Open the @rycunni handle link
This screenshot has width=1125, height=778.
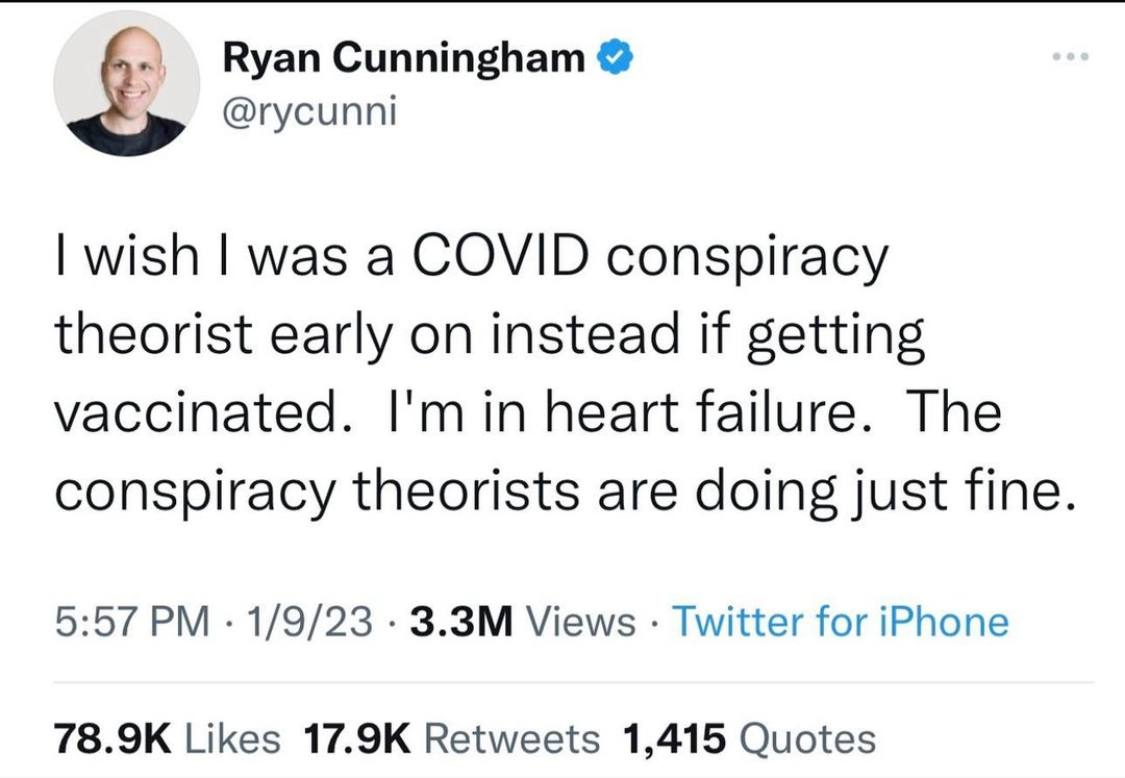pos(309,112)
